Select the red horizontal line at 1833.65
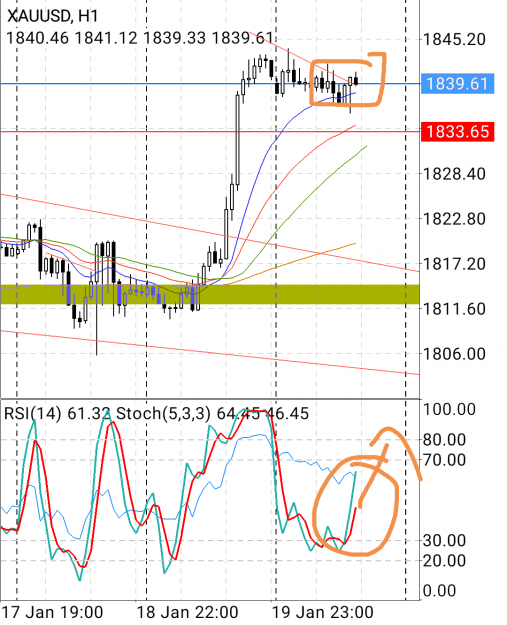 point(210,131)
